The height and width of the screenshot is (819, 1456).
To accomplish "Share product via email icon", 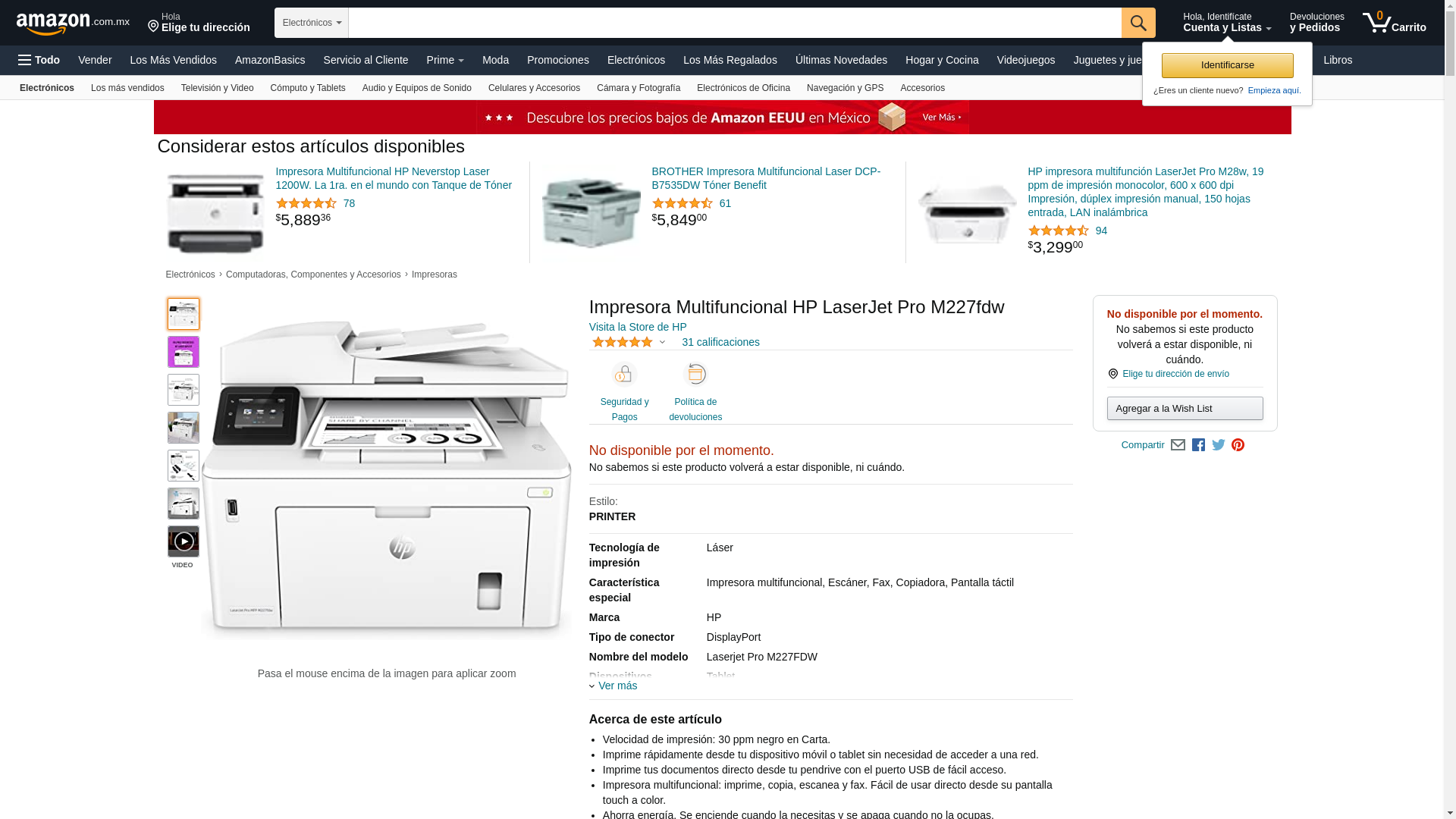I will tap(1178, 445).
